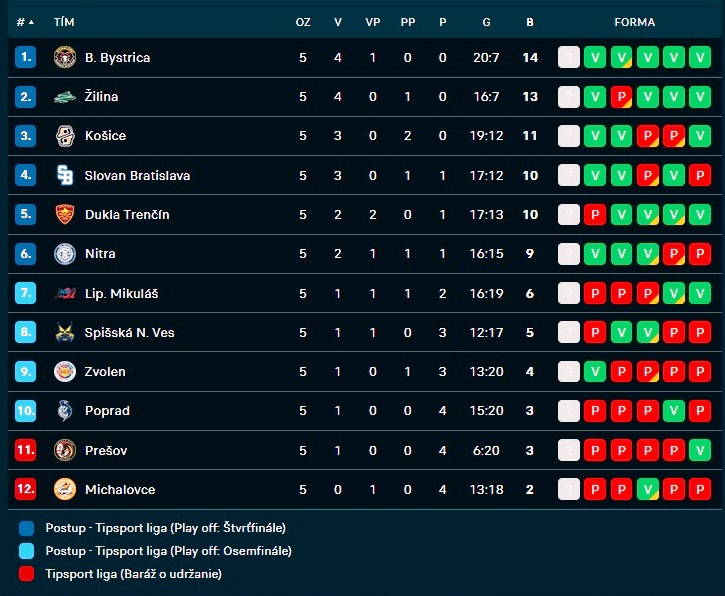Click the red Baráž o udržanie legend swatch
This screenshot has height=596, width=725.
26,574
